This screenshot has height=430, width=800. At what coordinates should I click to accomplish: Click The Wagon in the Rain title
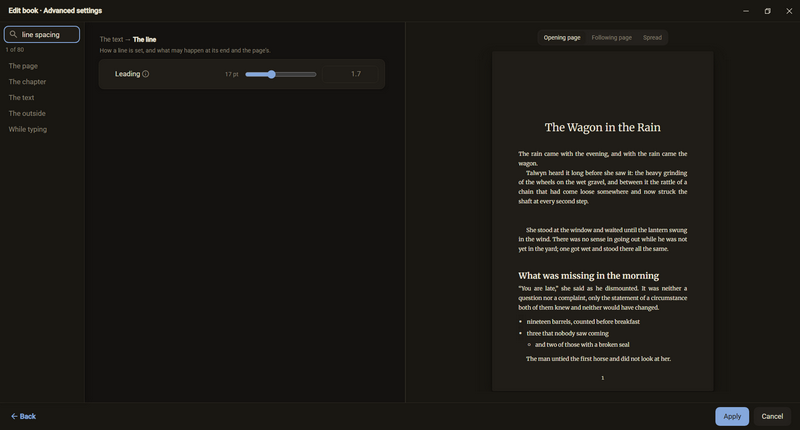tap(602, 127)
